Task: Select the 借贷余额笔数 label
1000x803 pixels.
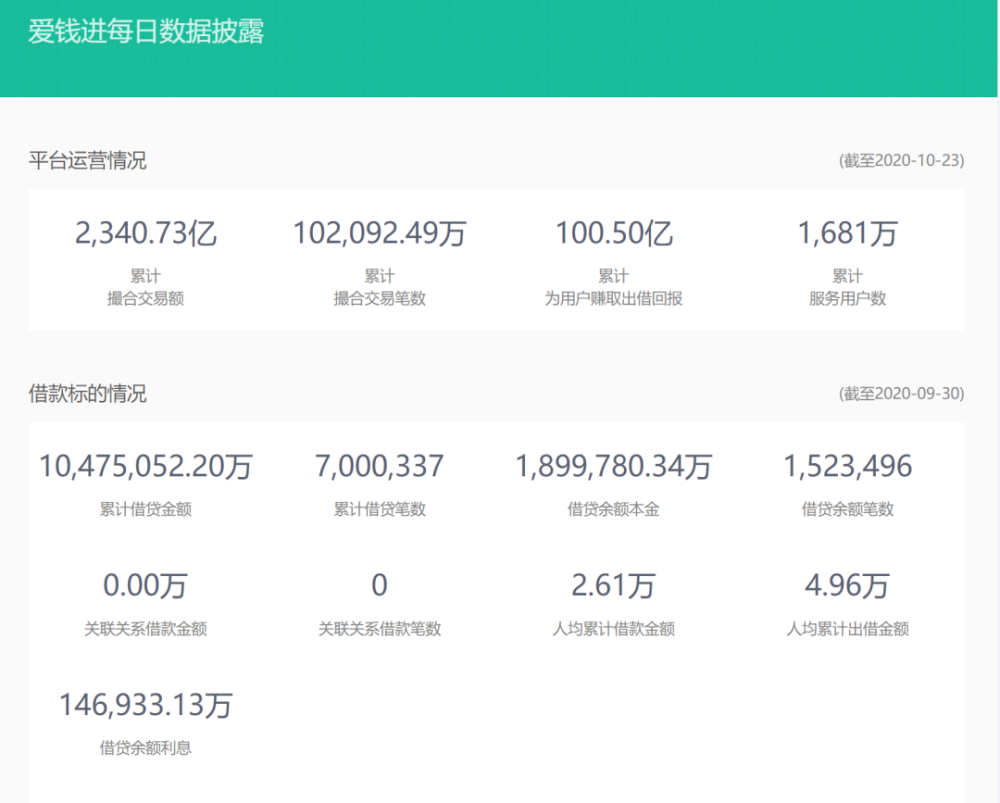Action: [848, 509]
